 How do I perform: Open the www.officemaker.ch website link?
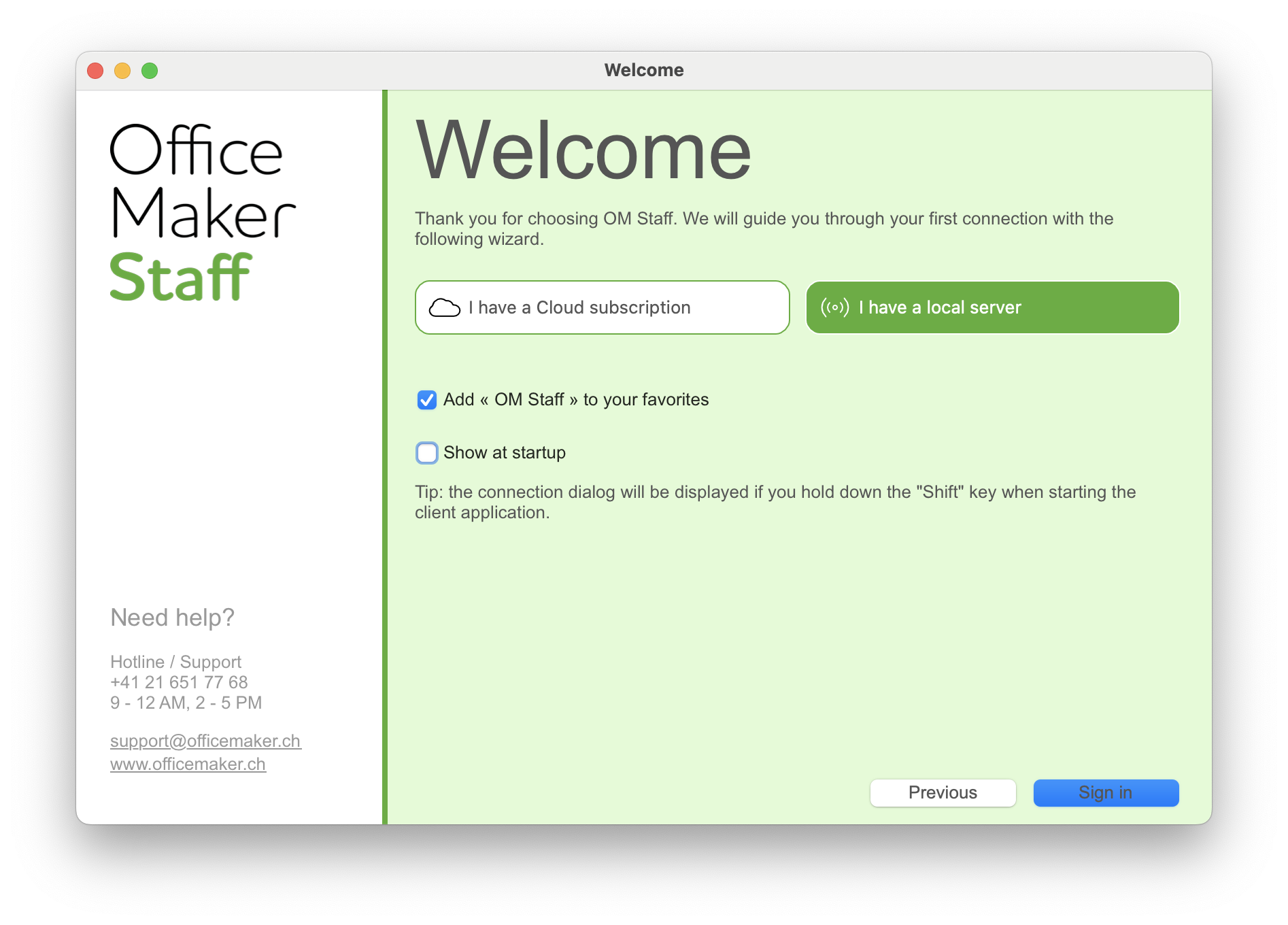tap(188, 764)
